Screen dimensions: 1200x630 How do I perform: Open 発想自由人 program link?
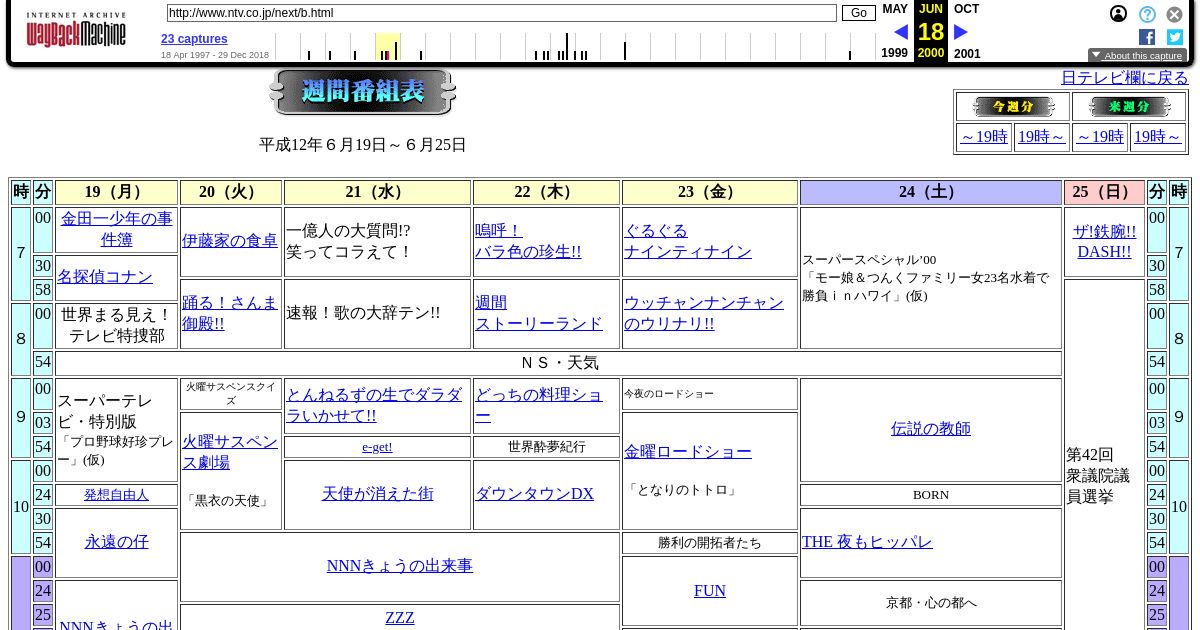116,495
